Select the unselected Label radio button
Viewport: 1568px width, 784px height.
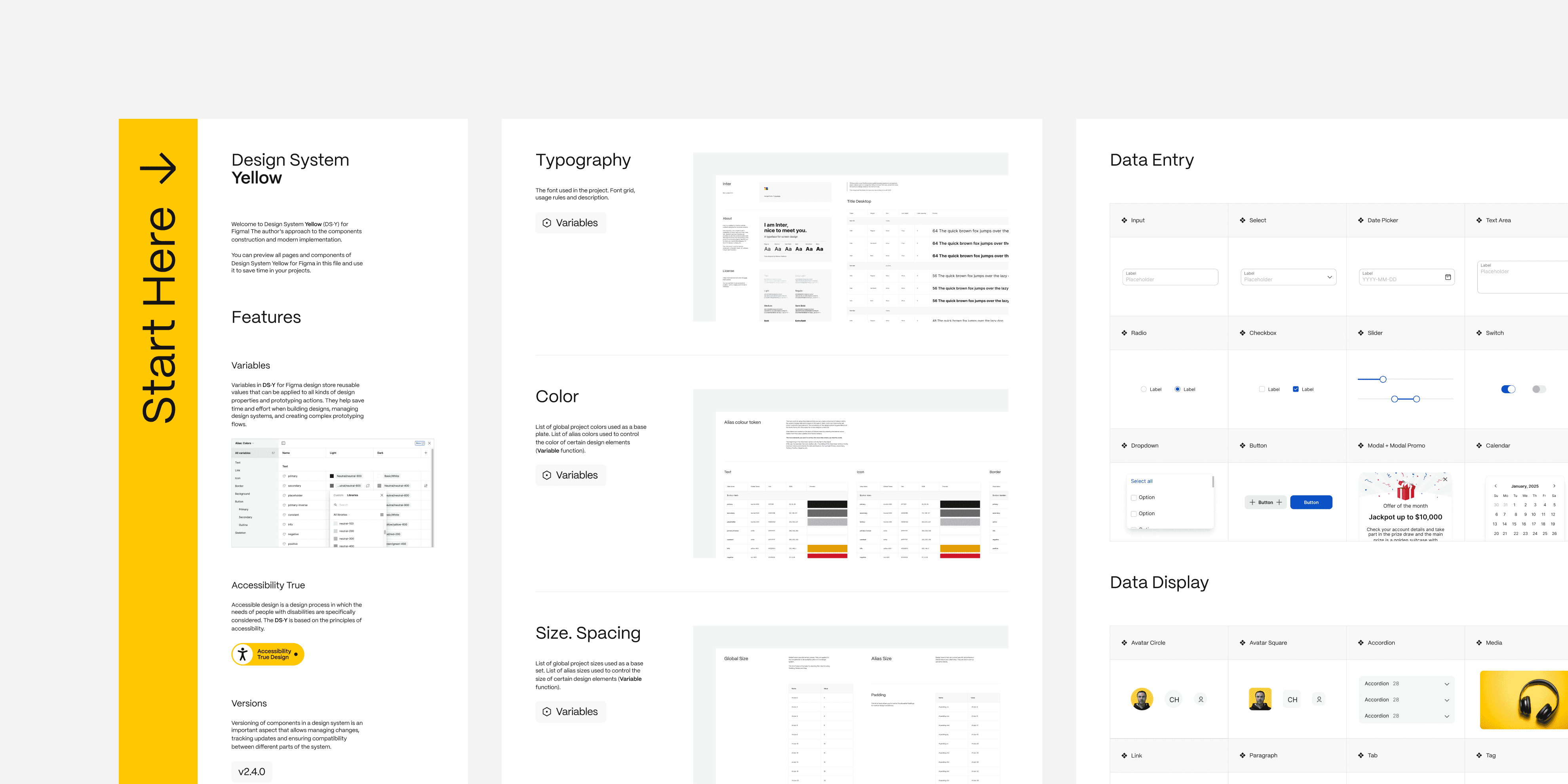1143,389
